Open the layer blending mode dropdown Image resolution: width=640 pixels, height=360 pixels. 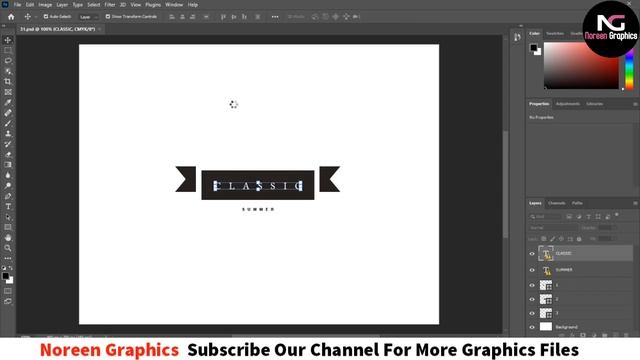click(x=553, y=228)
